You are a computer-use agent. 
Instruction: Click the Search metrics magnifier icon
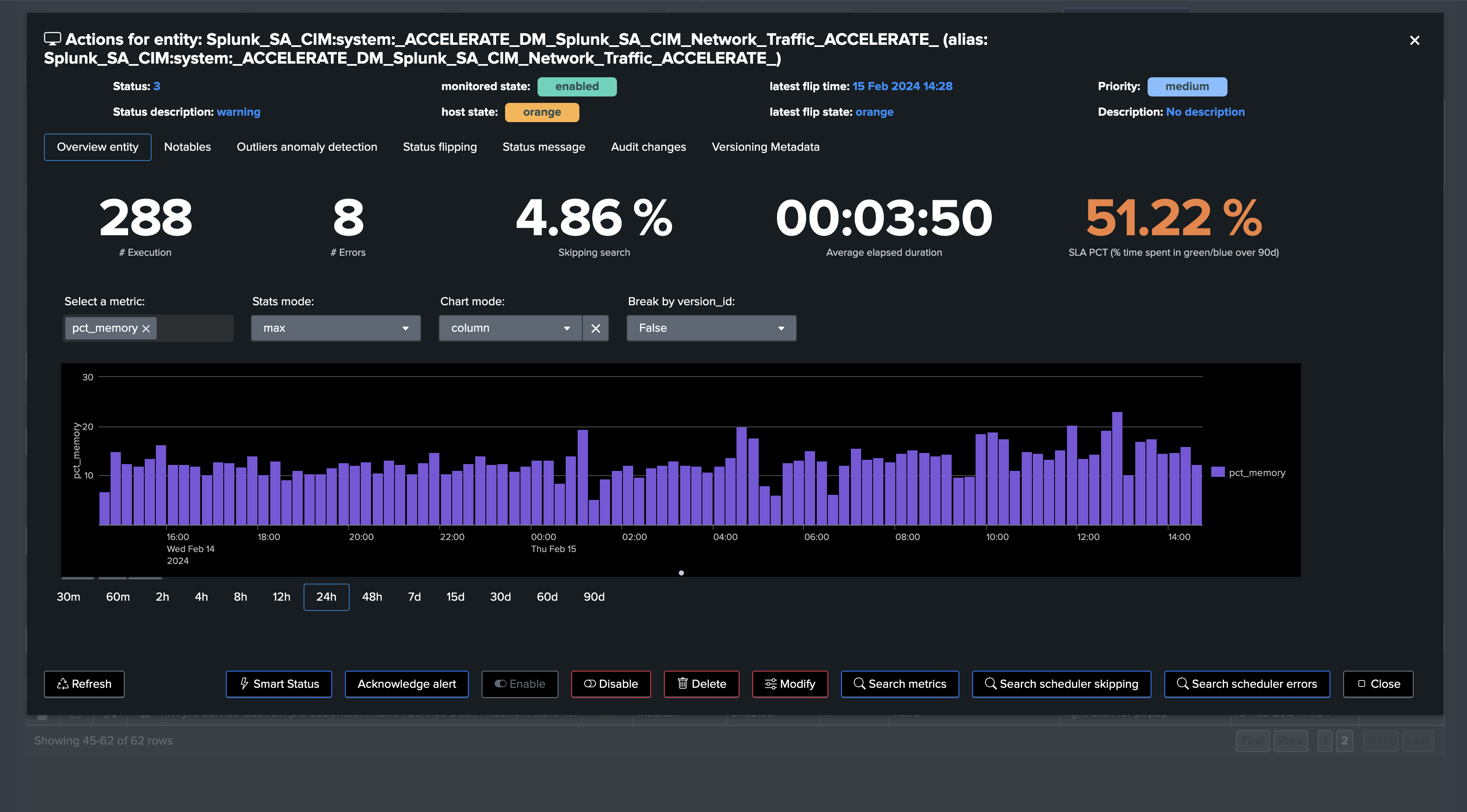coord(859,684)
